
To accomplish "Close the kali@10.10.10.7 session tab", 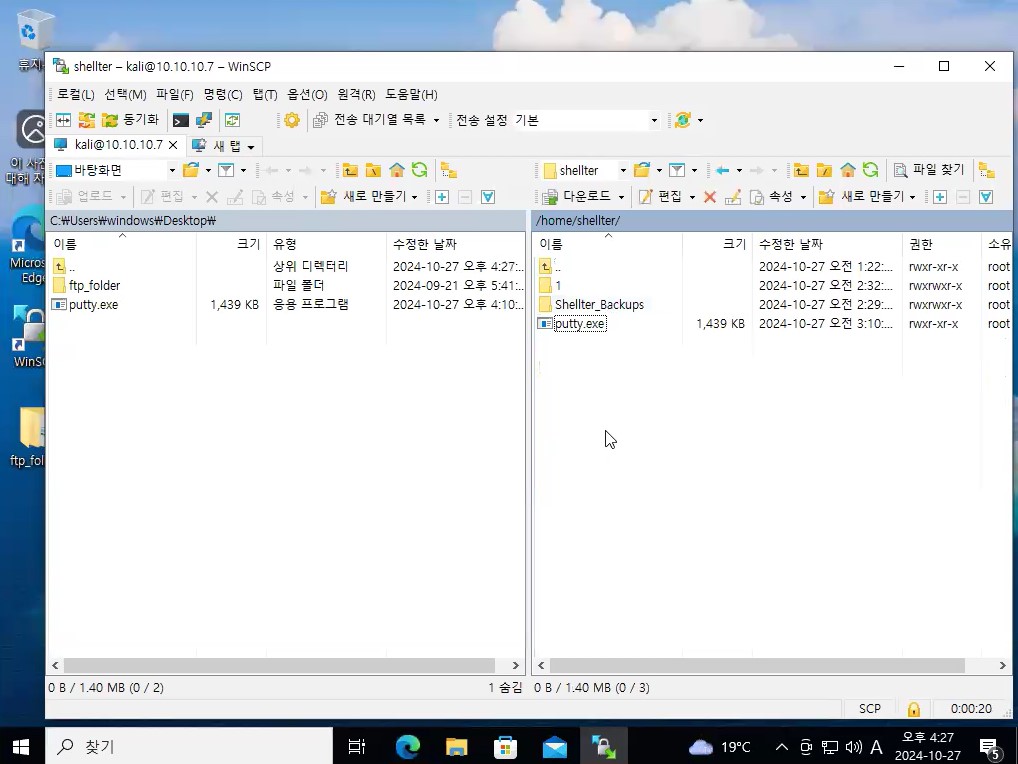I will point(173,145).
